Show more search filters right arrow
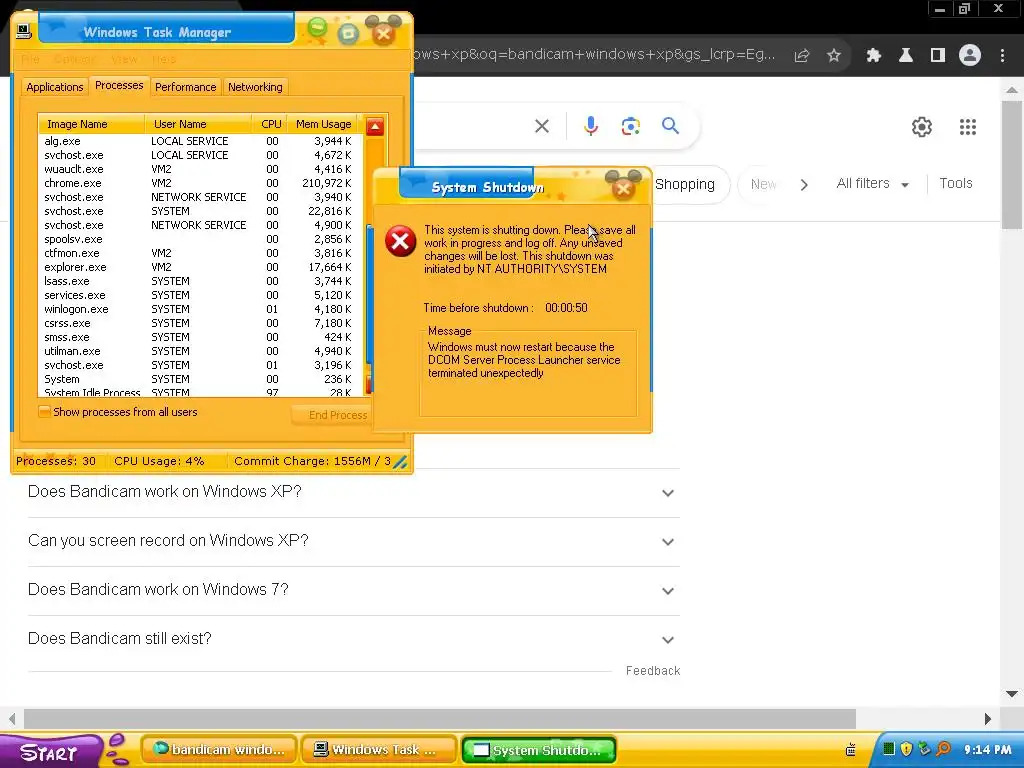Screen dimensions: 1024x768 tap(804, 185)
